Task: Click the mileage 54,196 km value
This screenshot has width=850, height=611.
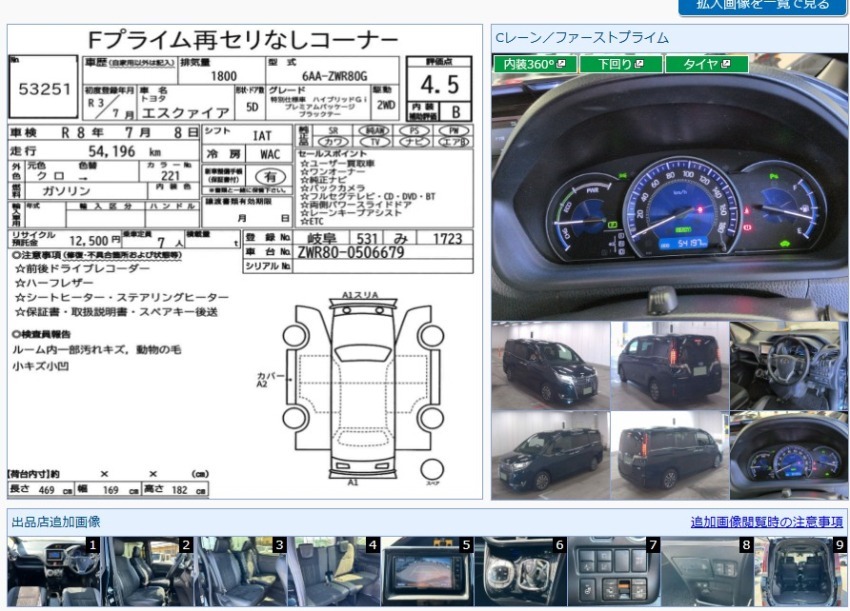Action: [125, 152]
